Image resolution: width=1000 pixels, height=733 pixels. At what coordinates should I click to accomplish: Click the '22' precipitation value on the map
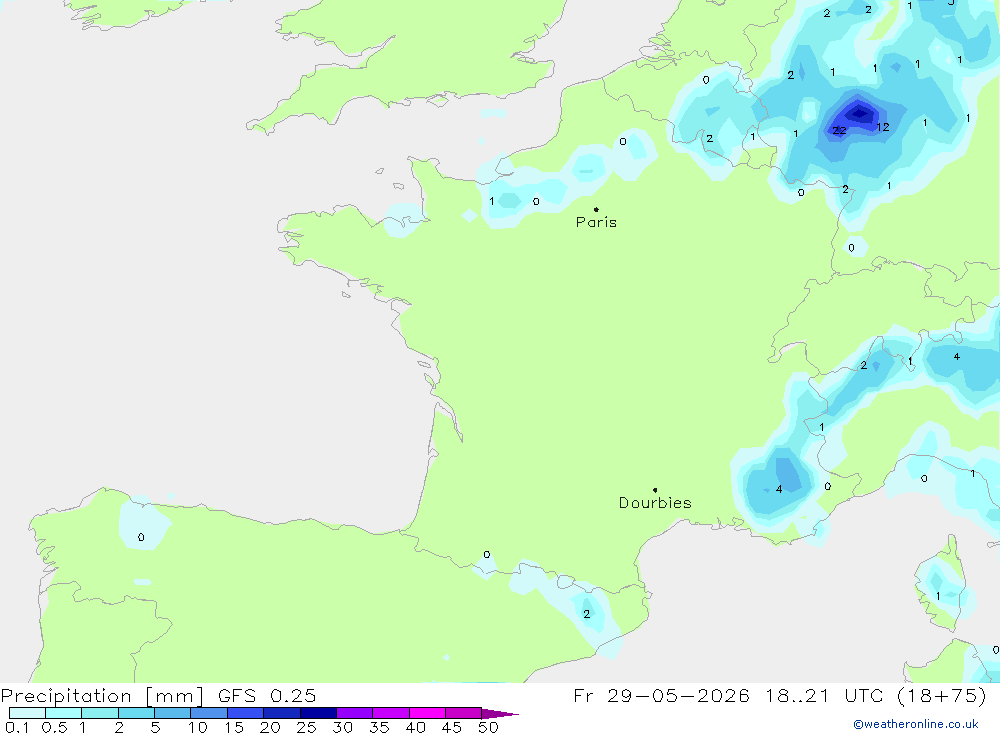[x=839, y=131]
